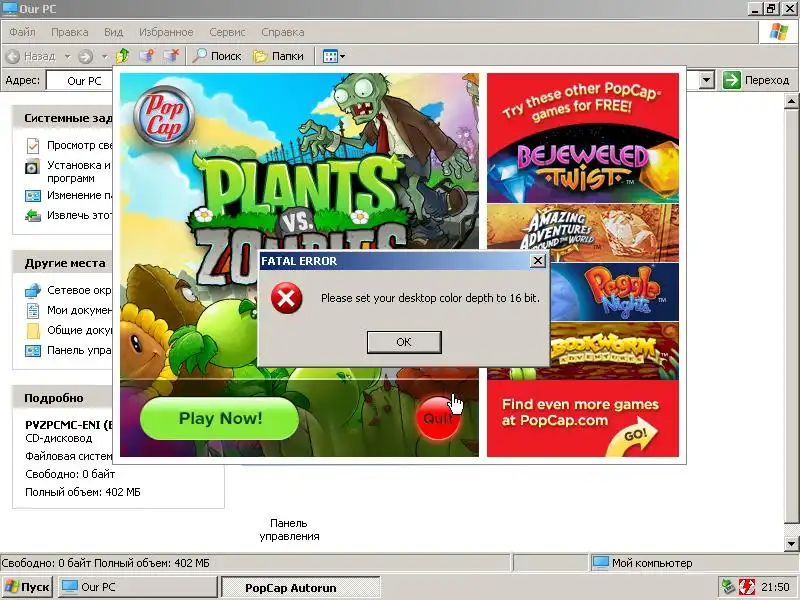
Task: Switch to Our PC taskbar button
Action: click(138, 587)
